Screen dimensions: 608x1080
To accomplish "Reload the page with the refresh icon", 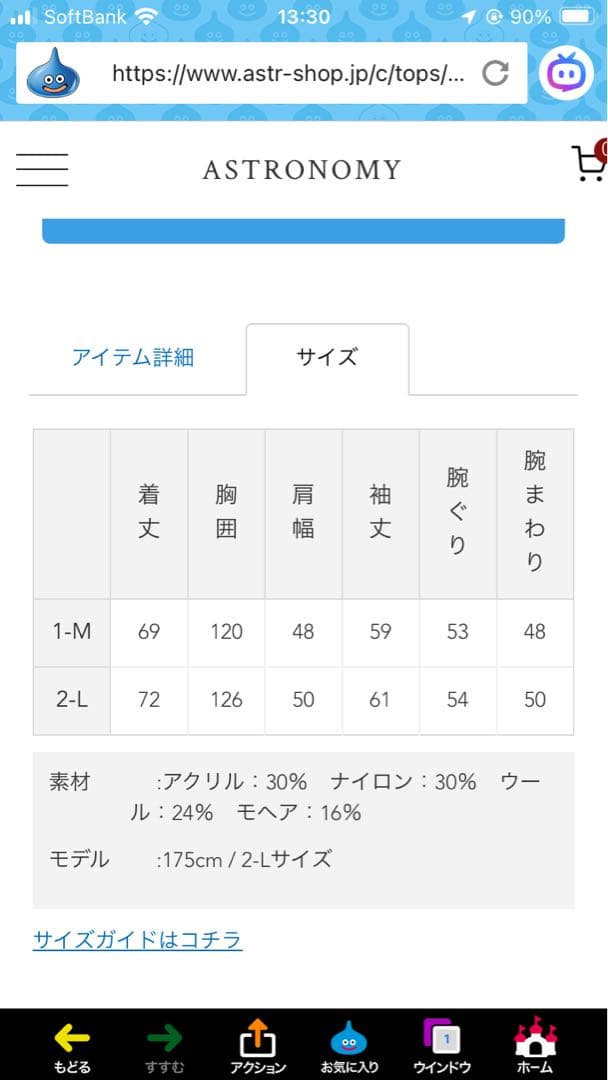I will click(495, 72).
